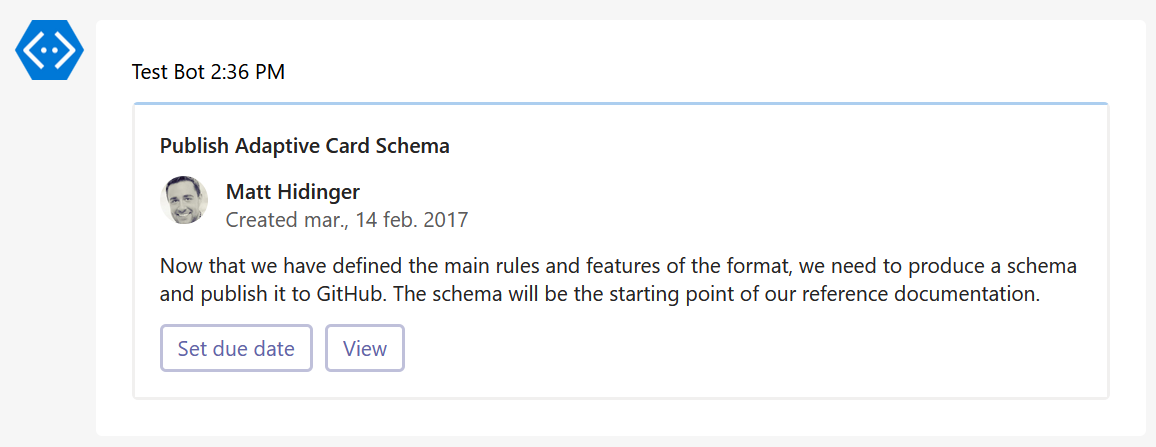
Task: Click the blue accent line atop card
Action: tap(620, 103)
